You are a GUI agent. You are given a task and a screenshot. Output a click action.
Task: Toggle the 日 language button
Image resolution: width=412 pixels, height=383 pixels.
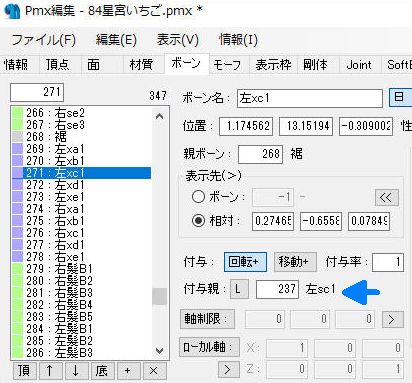(x=400, y=97)
